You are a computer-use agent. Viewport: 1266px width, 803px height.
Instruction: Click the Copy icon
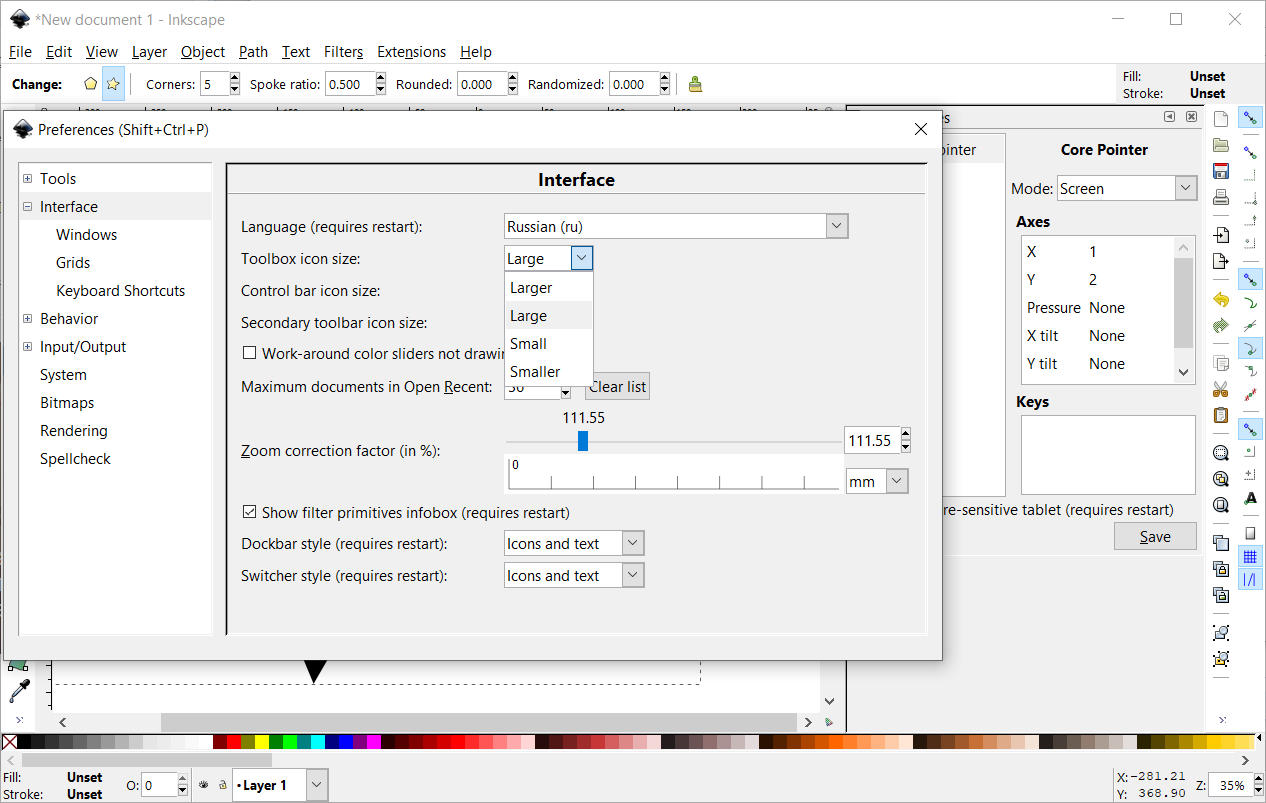pyautogui.click(x=1220, y=363)
